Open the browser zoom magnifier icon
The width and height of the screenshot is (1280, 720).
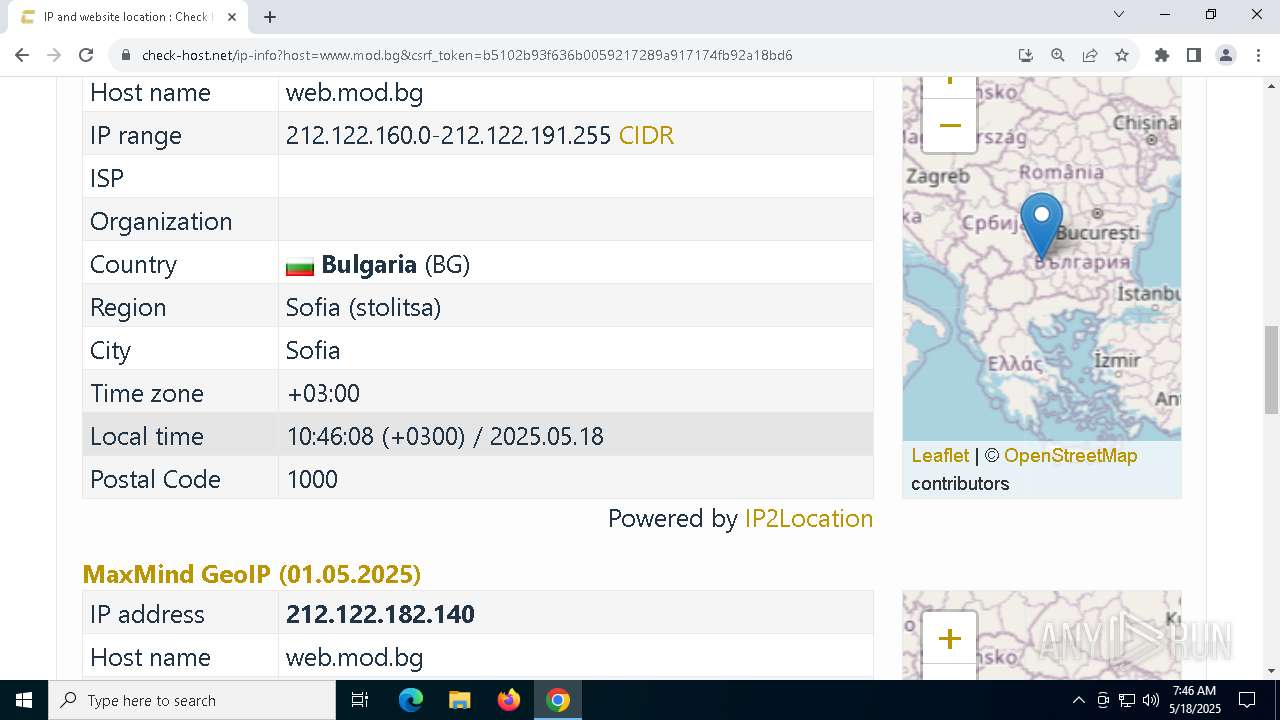(x=1057, y=55)
